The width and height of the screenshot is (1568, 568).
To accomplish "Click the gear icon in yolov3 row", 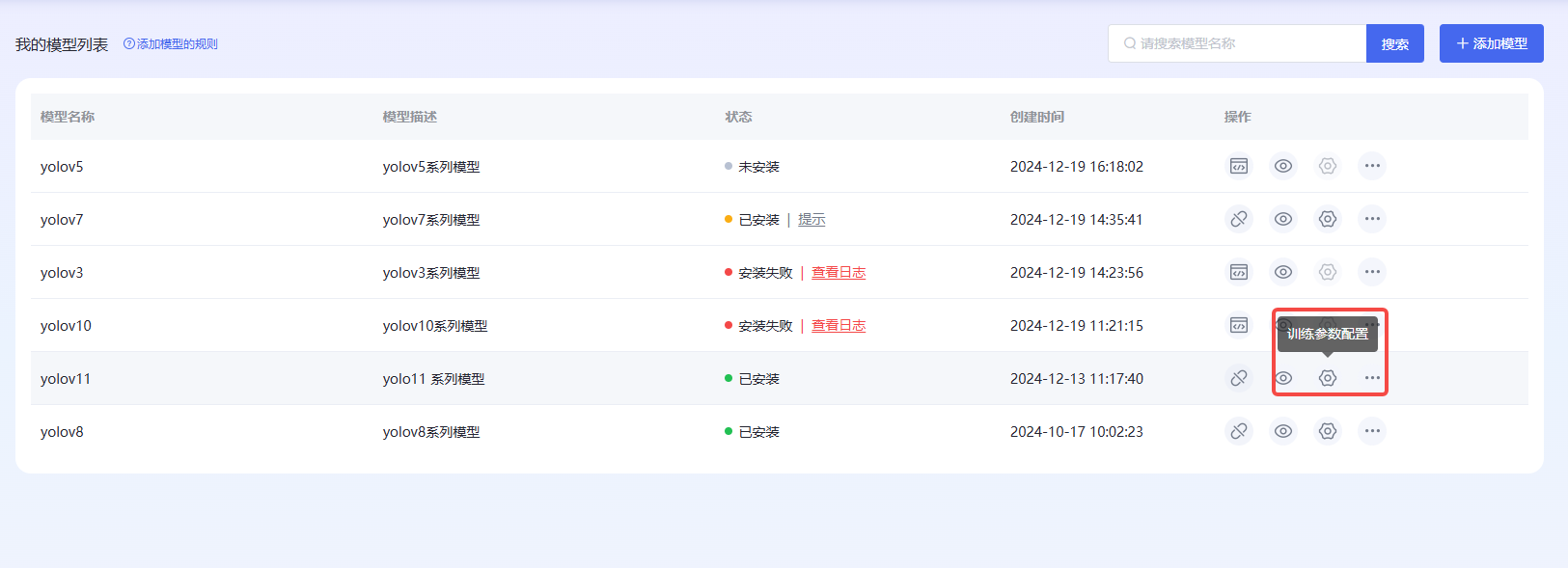I will pos(1328,272).
